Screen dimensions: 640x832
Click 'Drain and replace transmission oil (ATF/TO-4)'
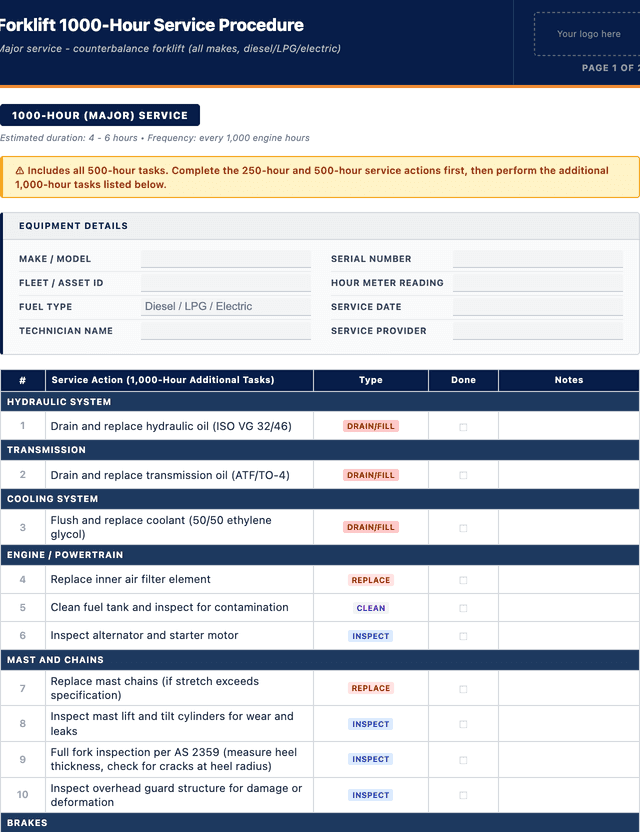[x=170, y=475]
